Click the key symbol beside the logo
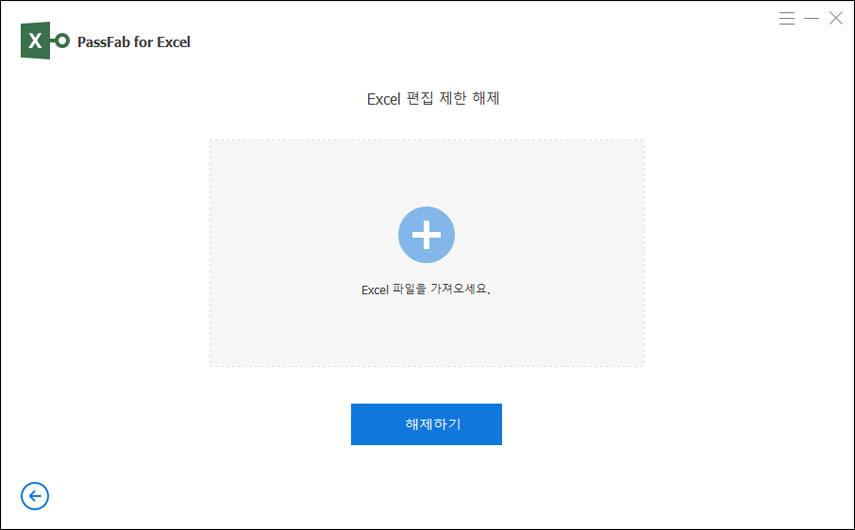This screenshot has height=530, width=855. tap(62, 42)
